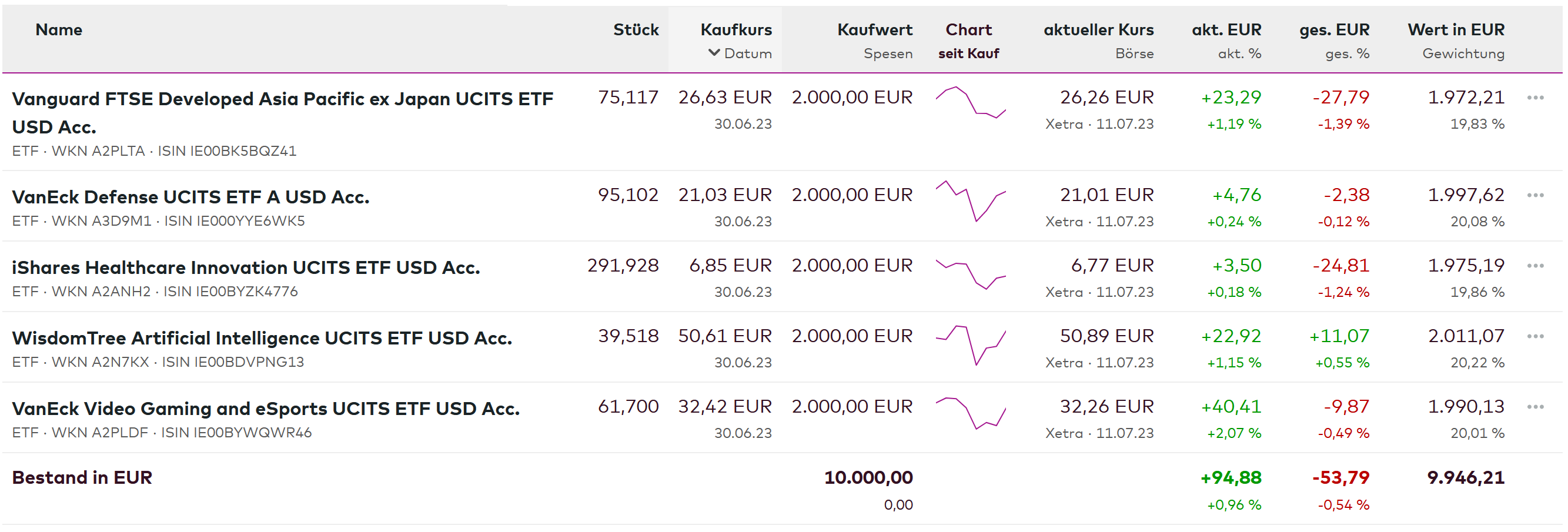Sort table by Kaufwert column header

coord(874,30)
